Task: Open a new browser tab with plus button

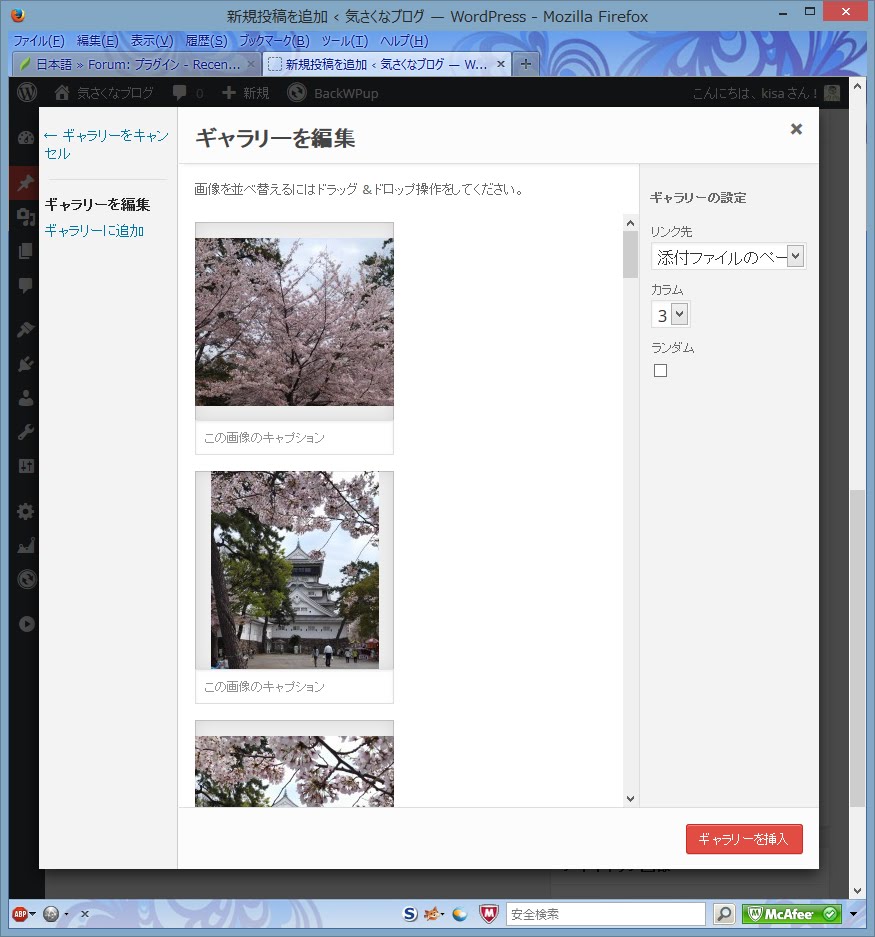Action: click(525, 64)
